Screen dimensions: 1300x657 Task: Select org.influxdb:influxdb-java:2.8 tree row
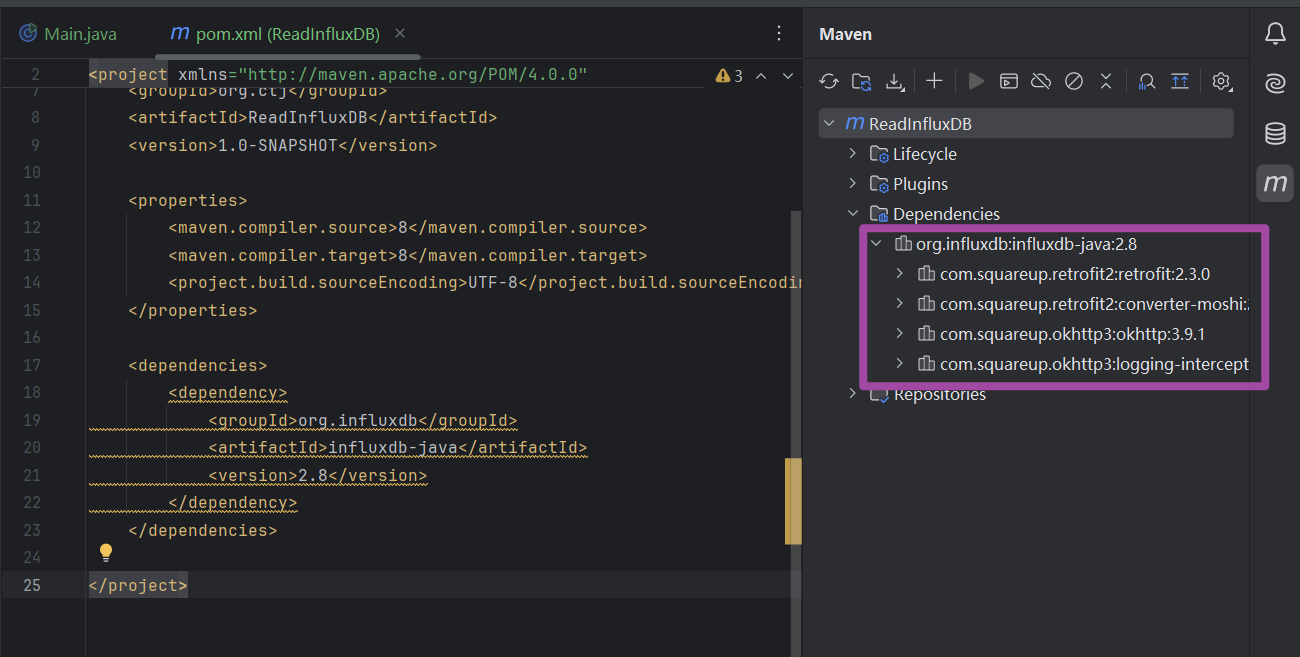pos(1026,244)
